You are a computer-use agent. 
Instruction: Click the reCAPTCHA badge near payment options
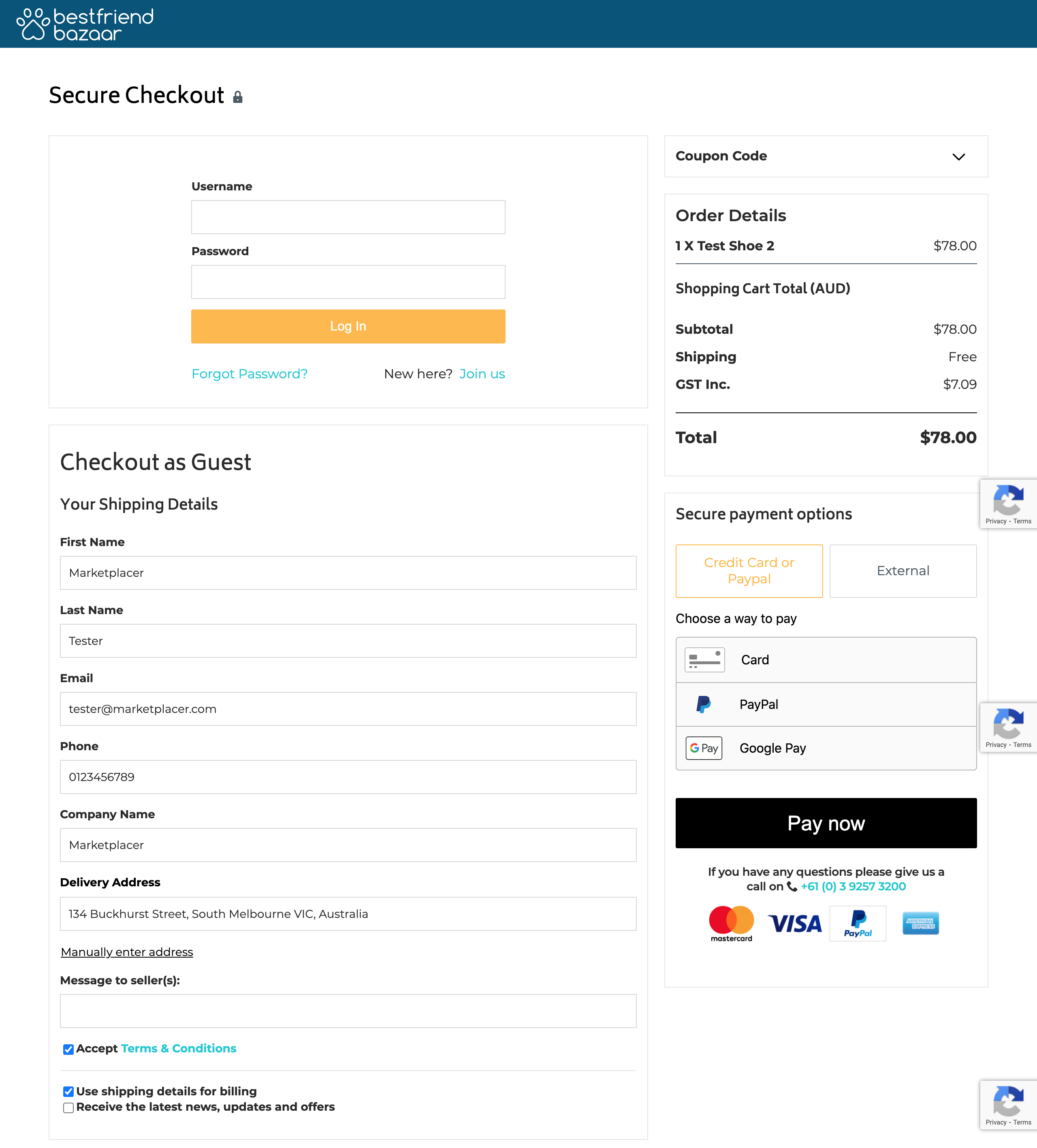pos(1008,504)
